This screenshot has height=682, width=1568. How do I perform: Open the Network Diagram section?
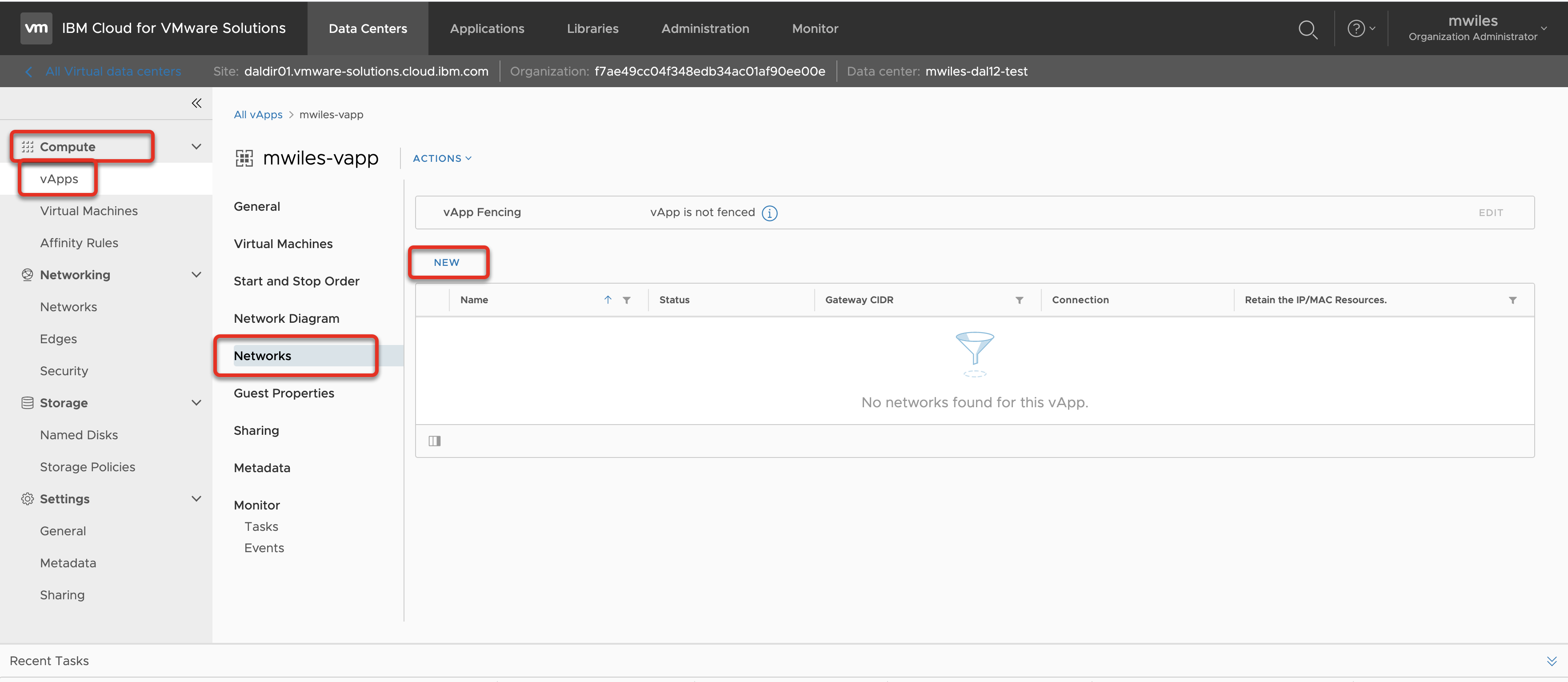(x=286, y=318)
